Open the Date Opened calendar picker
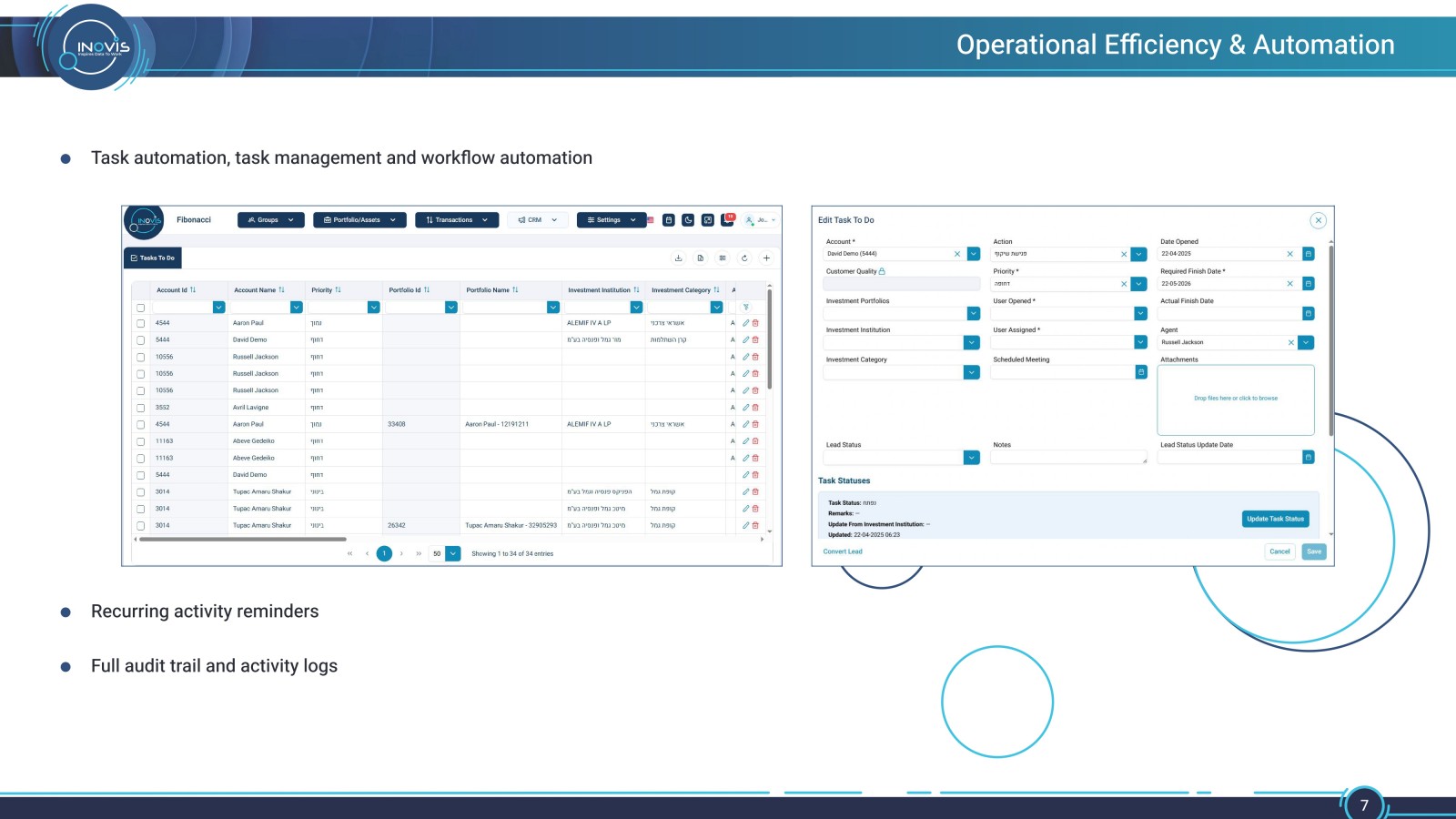Screen dimensions: 1456x819 tap(1309, 254)
